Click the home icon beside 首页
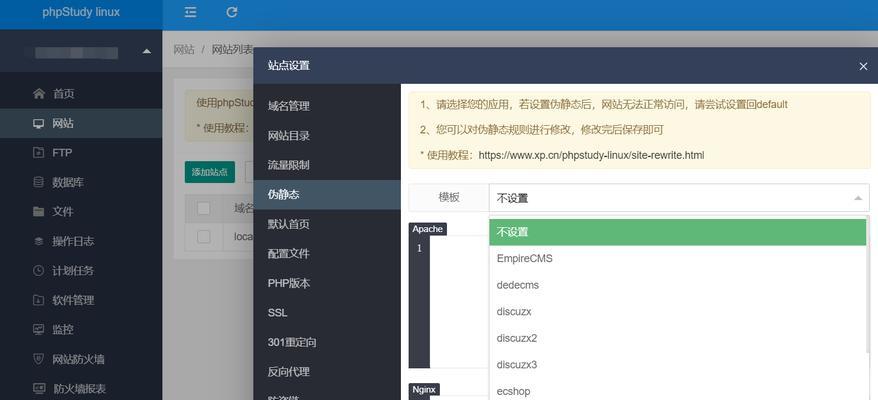 pos(39,94)
